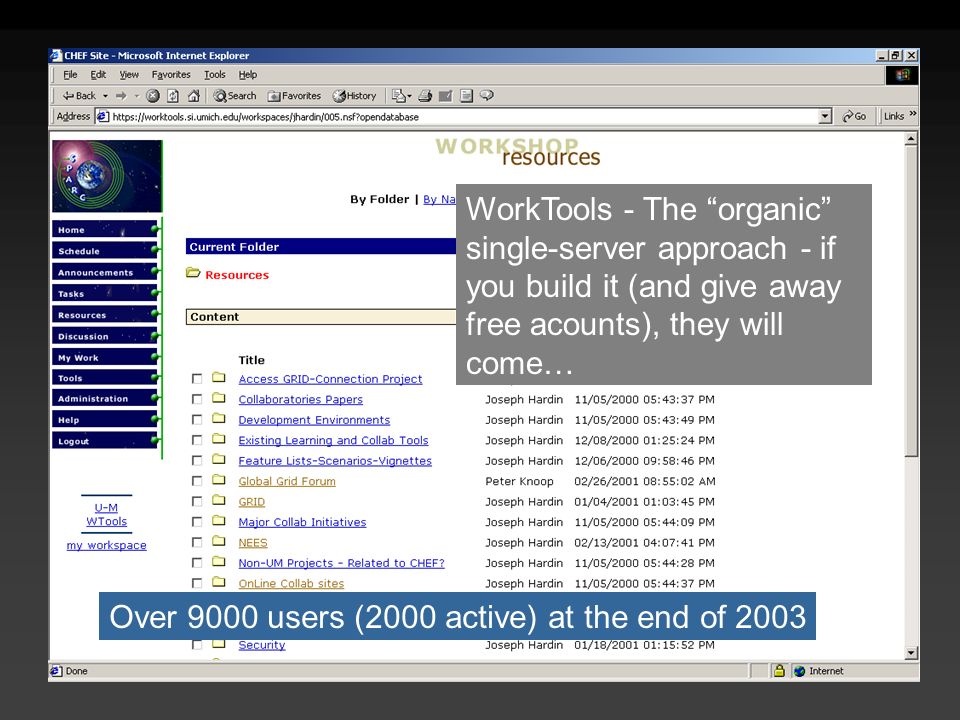Image resolution: width=960 pixels, height=720 pixels.
Task: Open the View menu
Action: 129,75
